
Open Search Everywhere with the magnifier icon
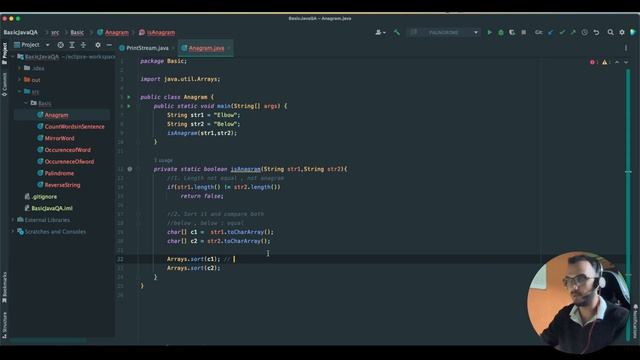tap(610, 32)
